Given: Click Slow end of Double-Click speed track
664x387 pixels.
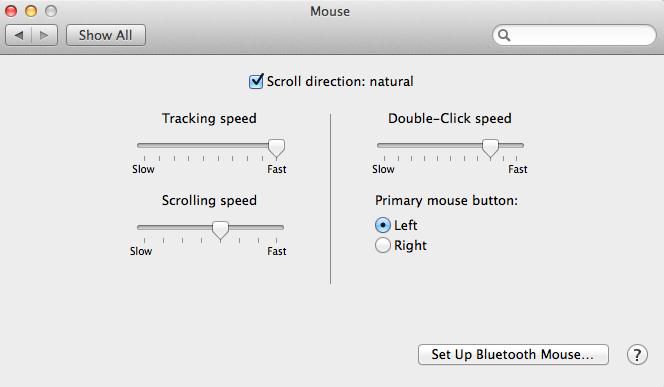Looking at the screenshot, I should [x=381, y=145].
